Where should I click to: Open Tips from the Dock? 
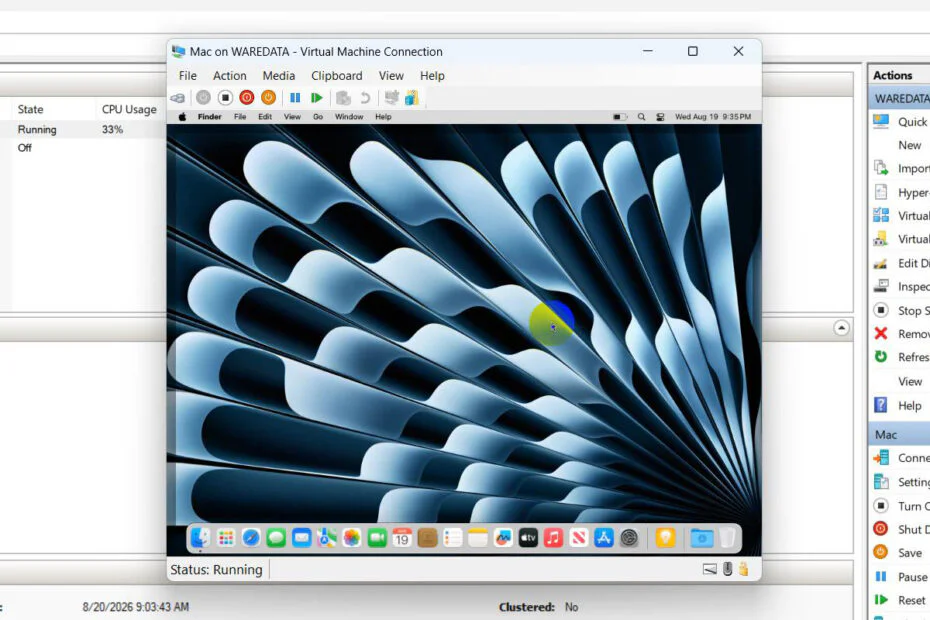point(665,538)
